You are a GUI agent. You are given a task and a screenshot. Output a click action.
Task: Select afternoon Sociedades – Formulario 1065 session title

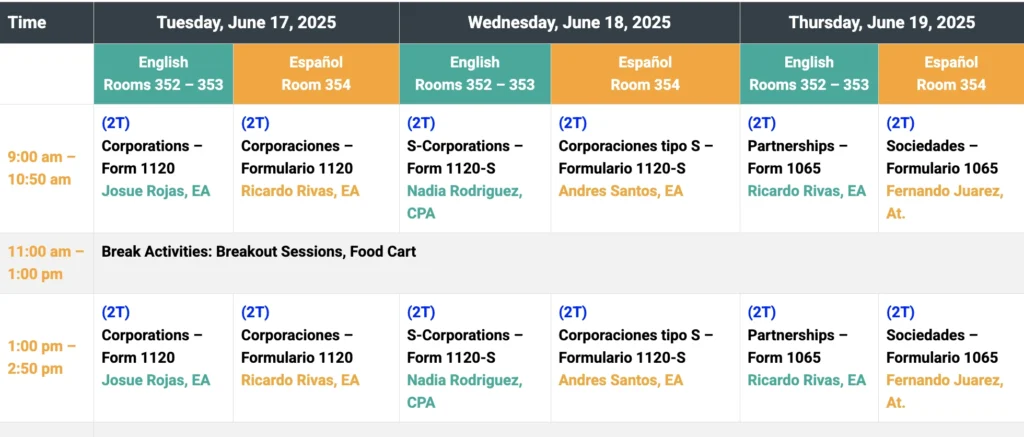point(942,346)
